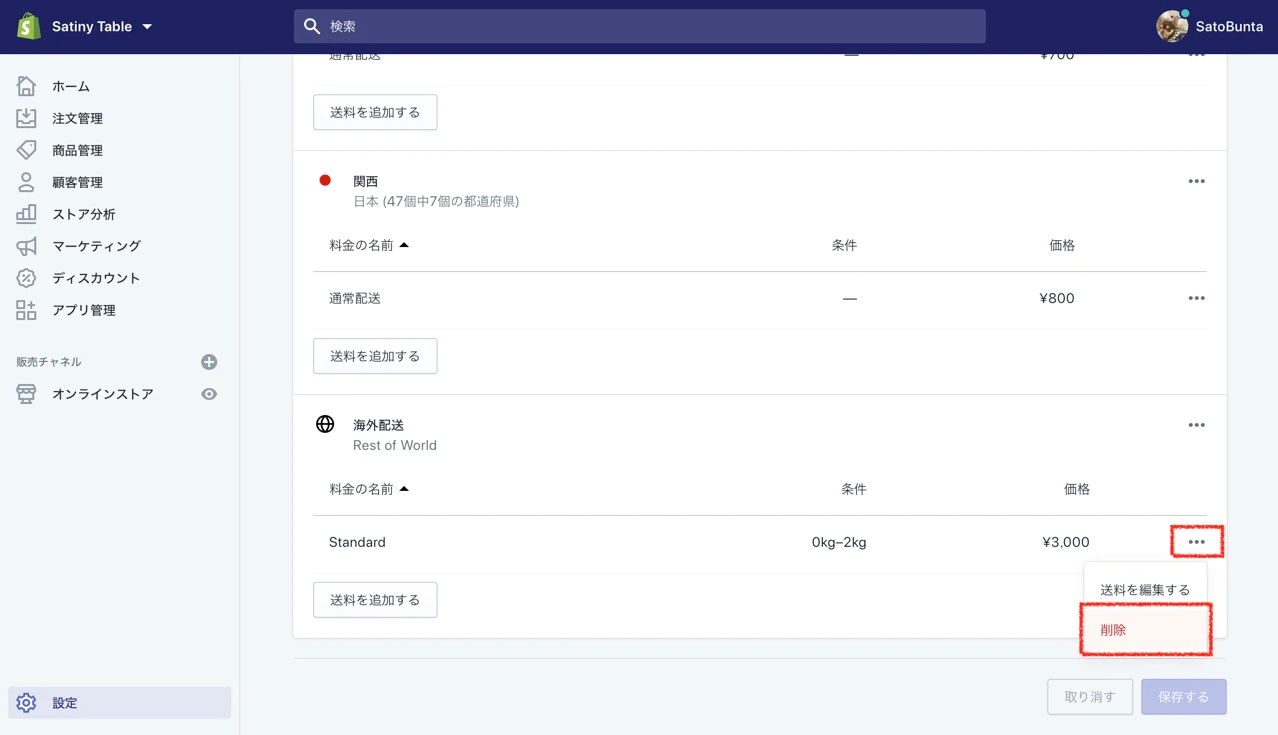
Task: Click the ディスカウント badge icon
Action: pos(26,278)
